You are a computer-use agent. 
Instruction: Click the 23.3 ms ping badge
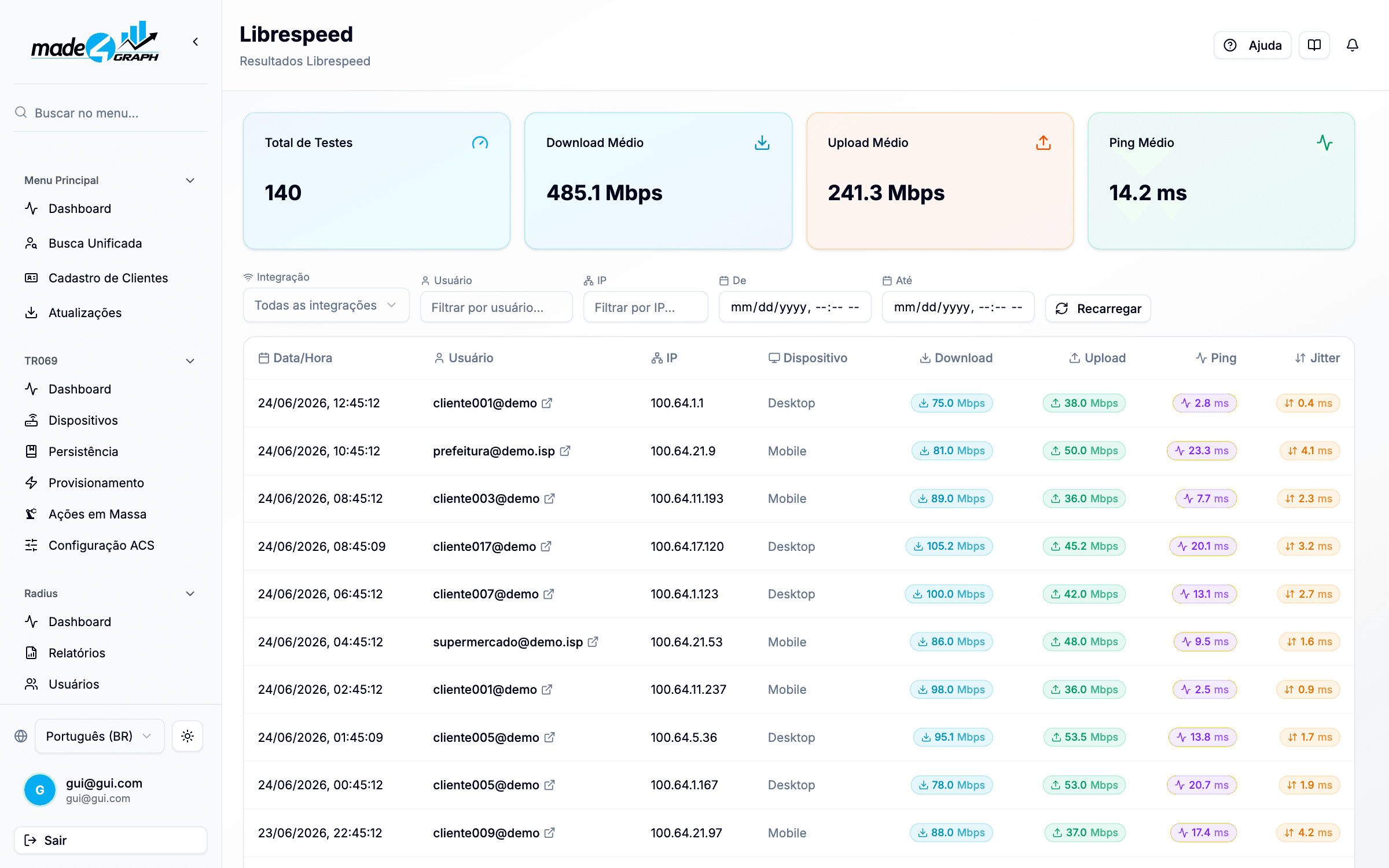click(x=1201, y=451)
